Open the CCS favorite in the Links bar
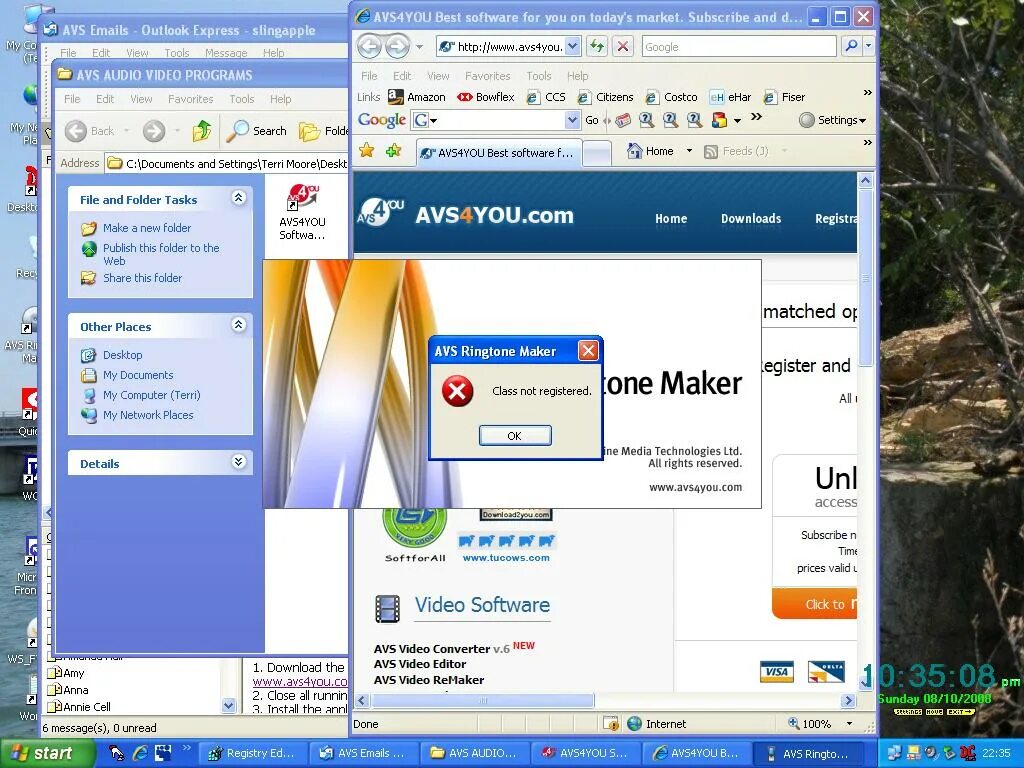 [x=546, y=97]
